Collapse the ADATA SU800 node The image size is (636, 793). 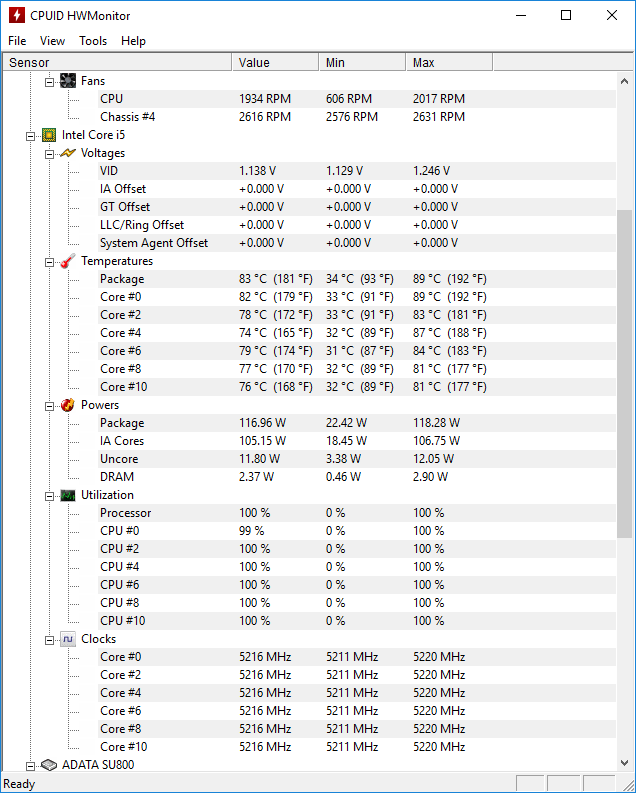coord(30,766)
